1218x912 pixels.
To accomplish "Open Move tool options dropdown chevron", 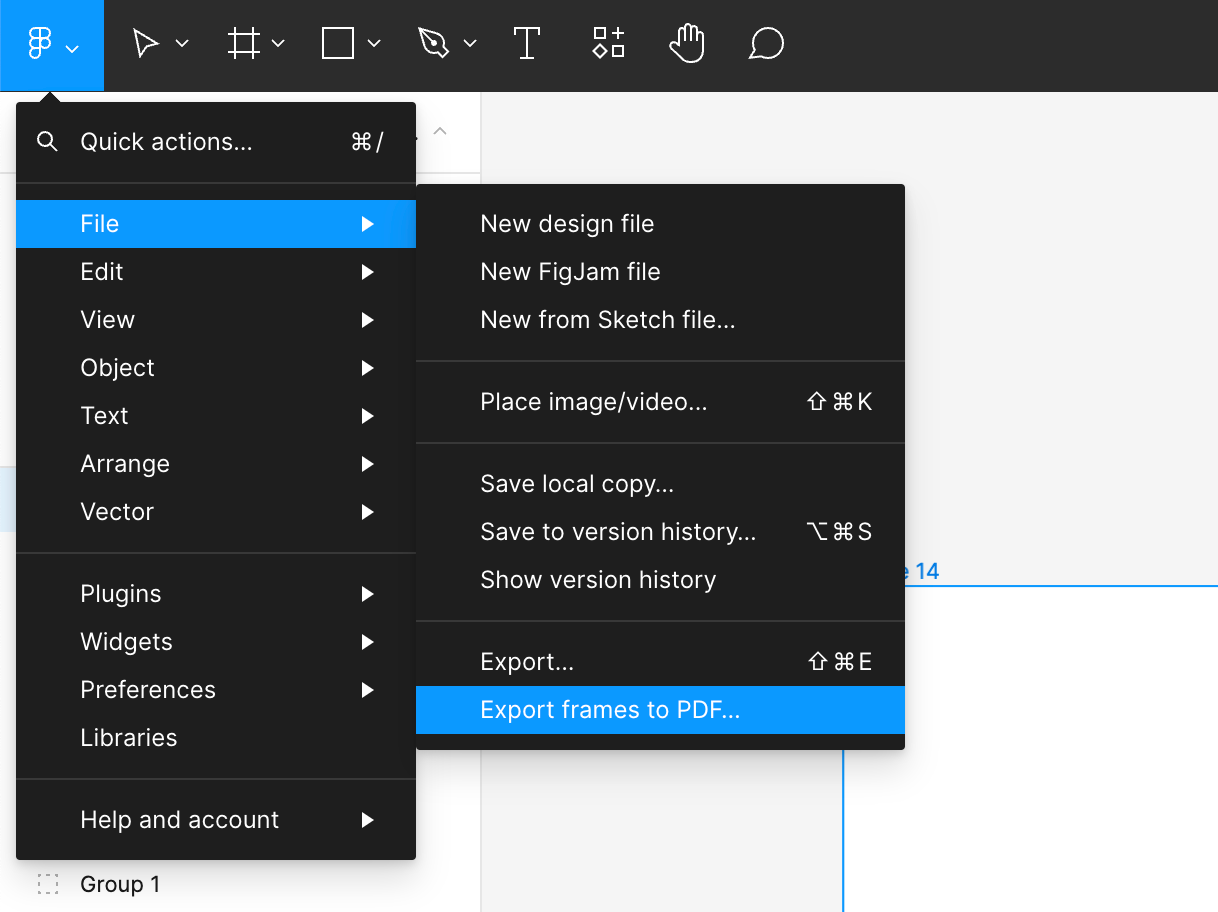I will pyautogui.click(x=182, y=44).
